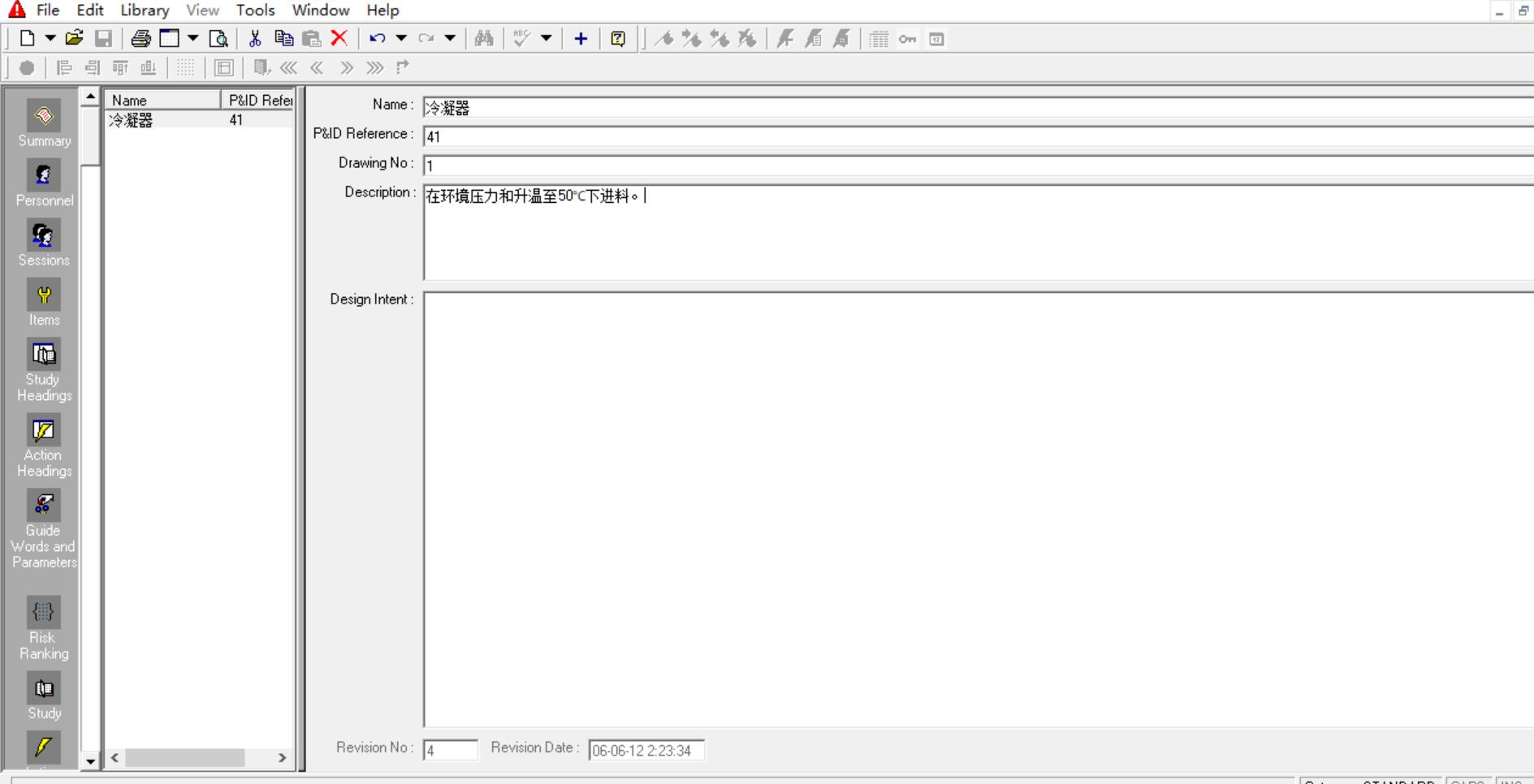This screenshot has width=1534, height=784.
Task: Click the Revision Date field
Action: tap(646, 750)
